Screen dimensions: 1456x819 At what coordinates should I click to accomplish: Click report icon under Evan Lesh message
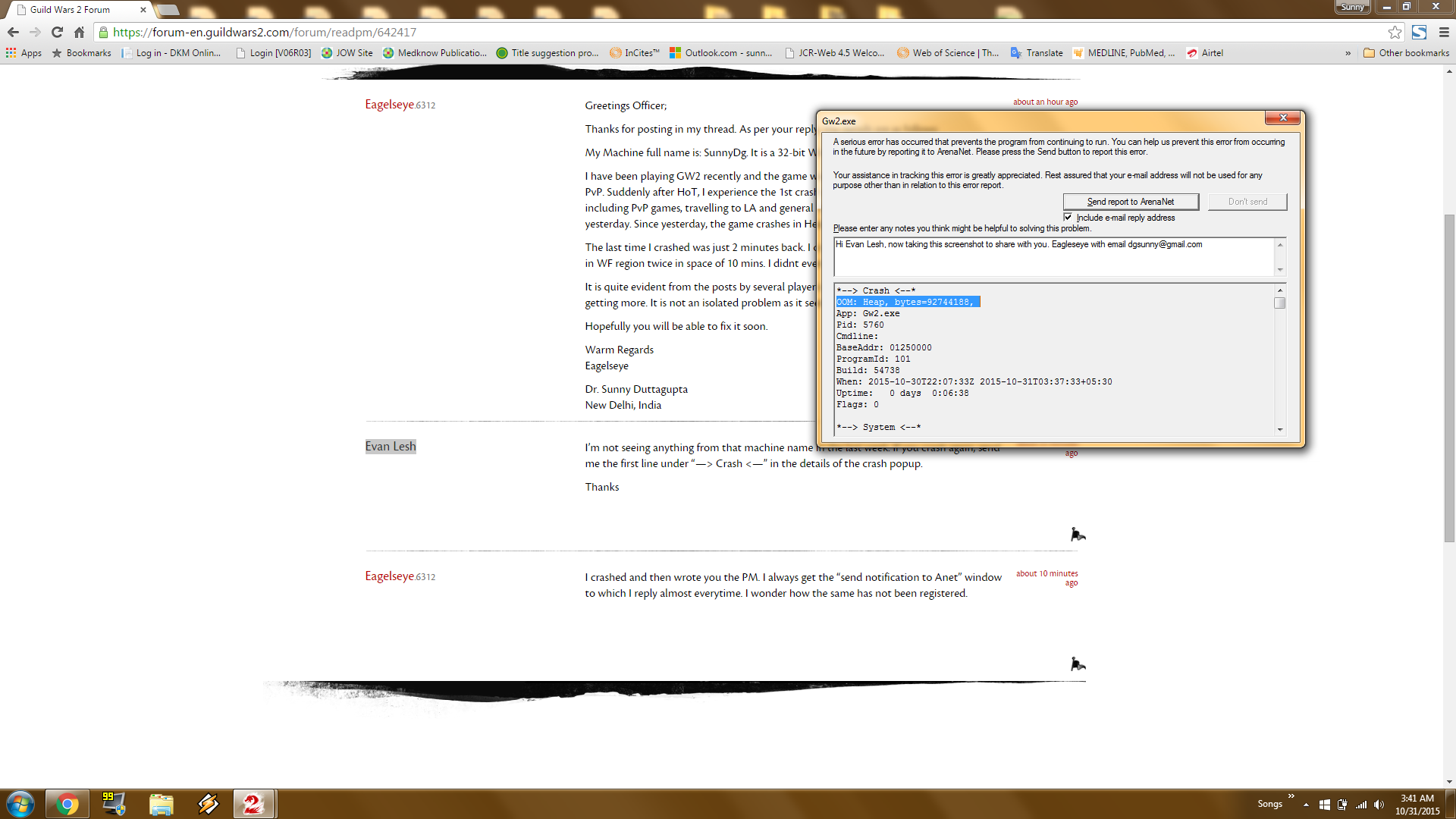coord(1077,535)
